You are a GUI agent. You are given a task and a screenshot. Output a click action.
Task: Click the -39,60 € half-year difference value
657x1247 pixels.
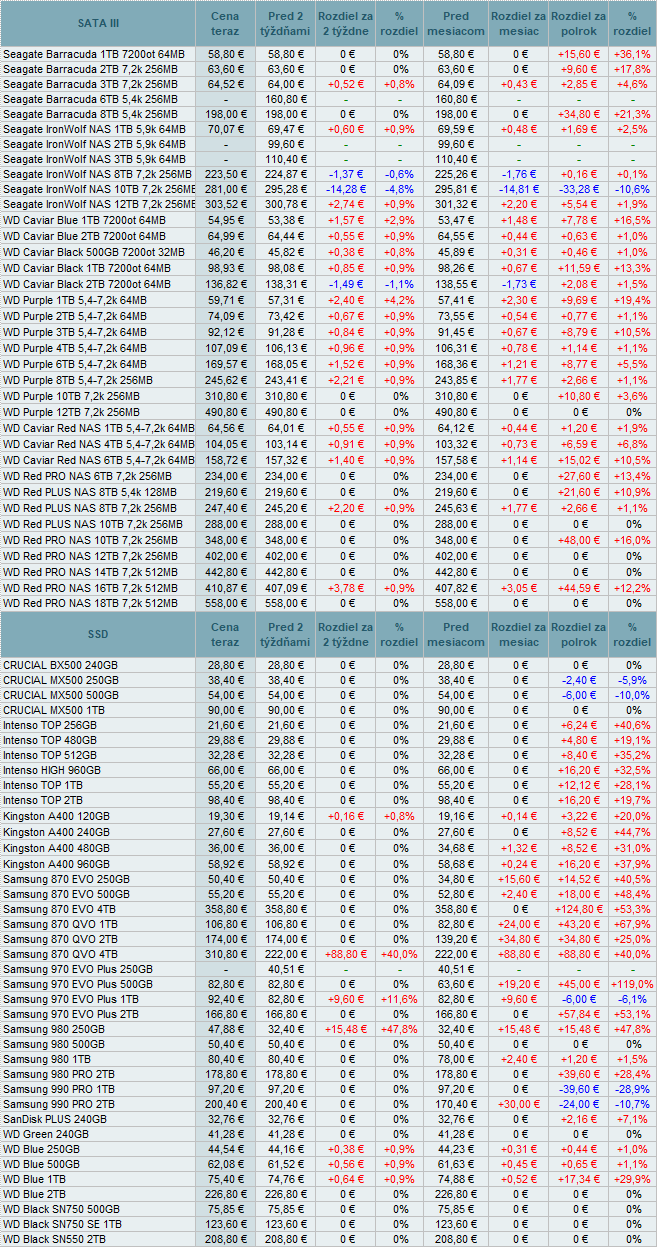click(579, 1089)
